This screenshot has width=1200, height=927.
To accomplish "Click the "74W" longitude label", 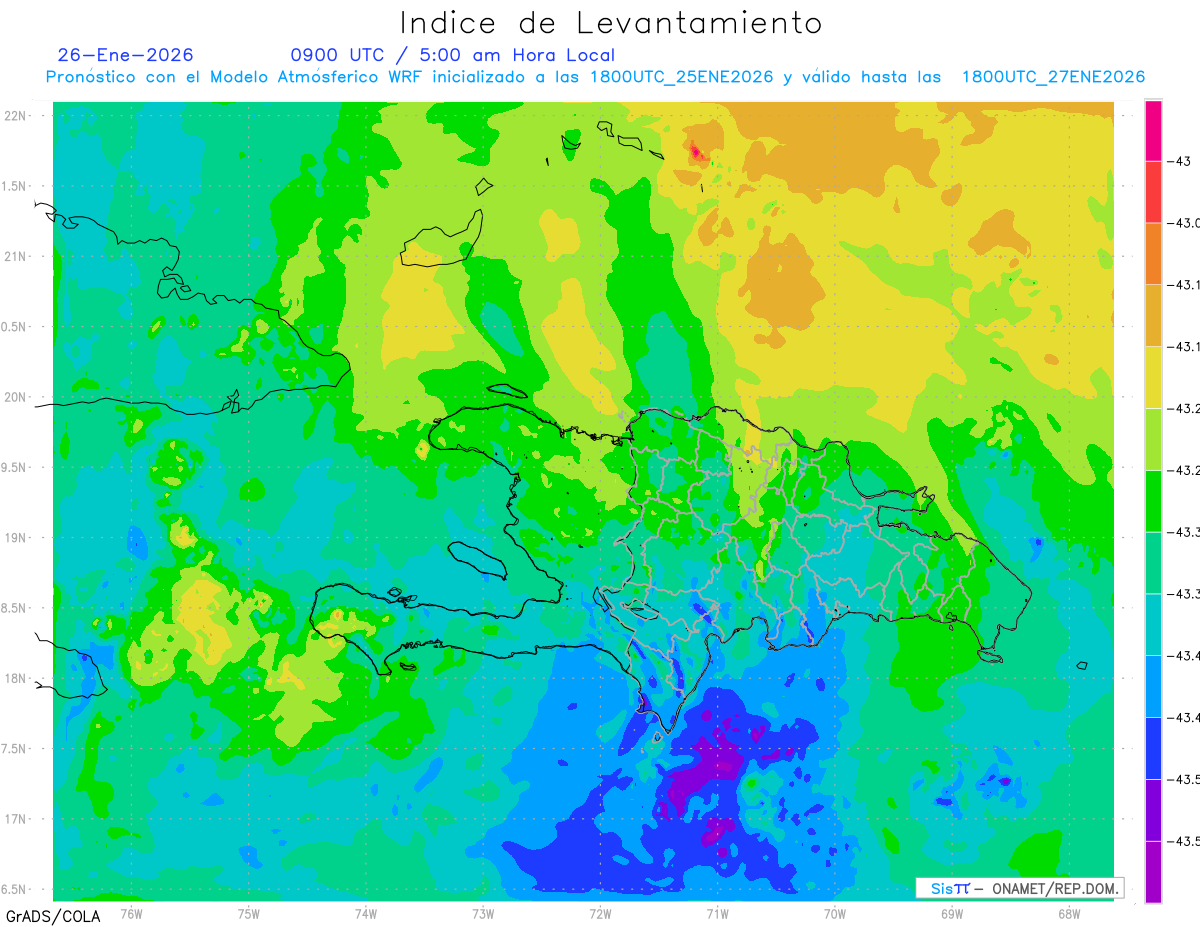I will [x=366, y=912].
